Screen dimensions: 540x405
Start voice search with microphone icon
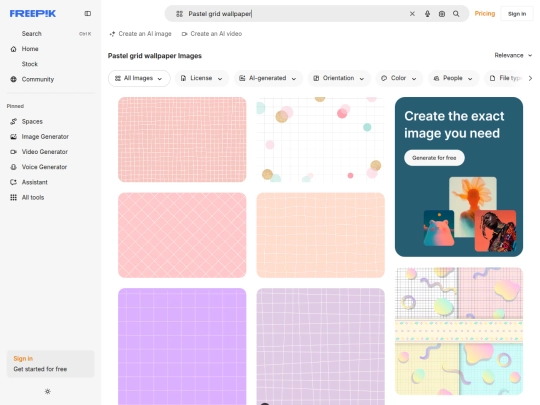(427, 14)
